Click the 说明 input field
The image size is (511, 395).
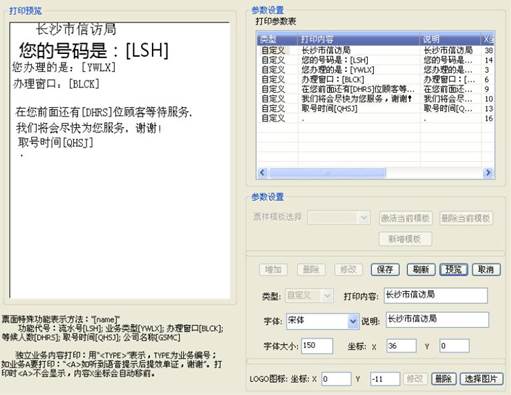(437, 320)
